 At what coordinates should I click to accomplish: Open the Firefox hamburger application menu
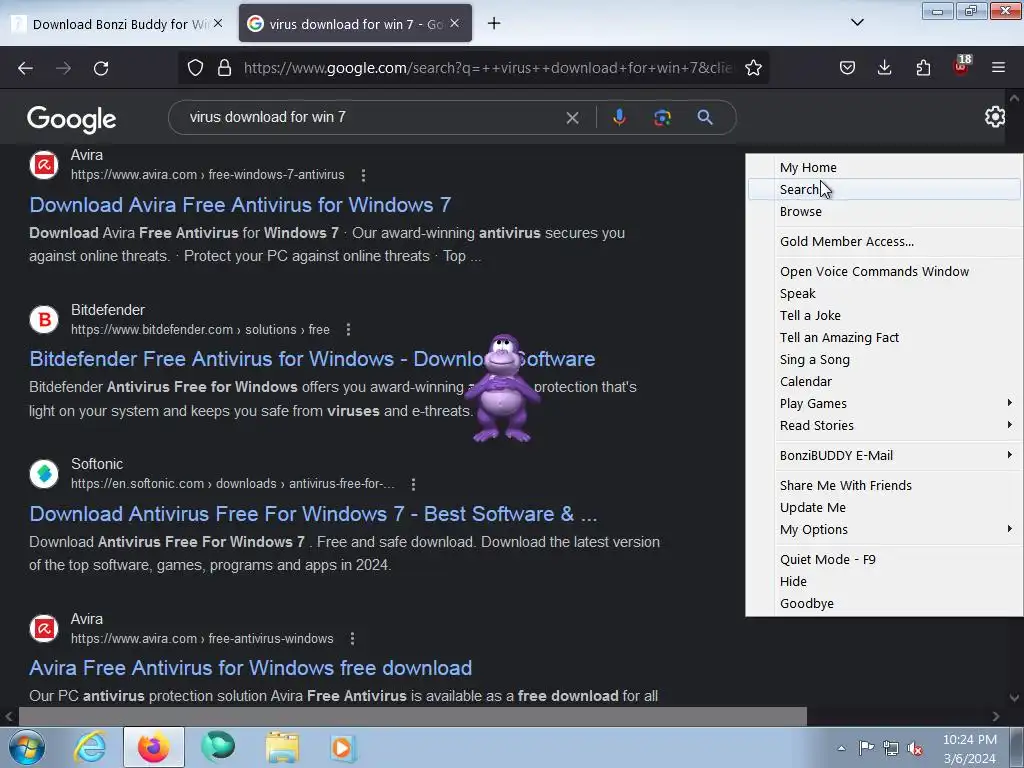point(998,68)
